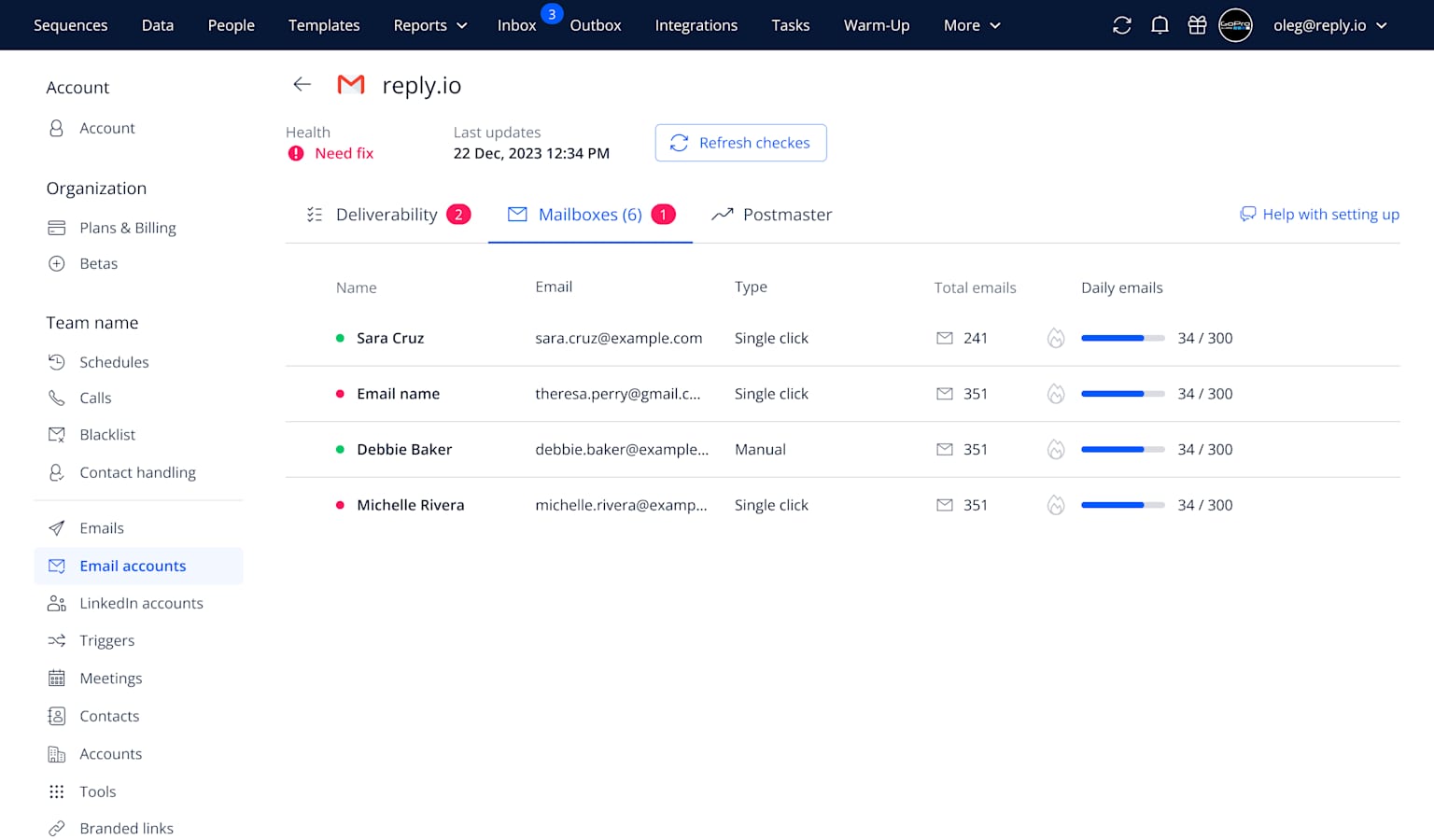Image resolution: width=1434 pixels, height=840 pixels.
Task: Open Outbox in top navigation
Action: point(596,25)
